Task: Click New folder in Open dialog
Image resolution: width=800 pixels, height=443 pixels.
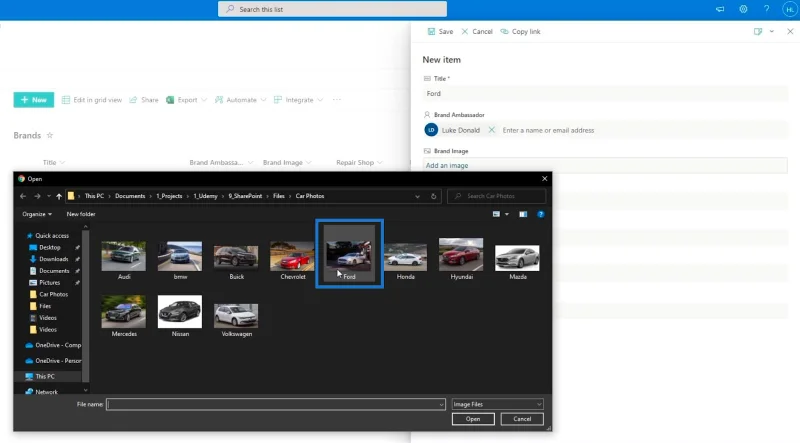Action: tap(81, 214)
